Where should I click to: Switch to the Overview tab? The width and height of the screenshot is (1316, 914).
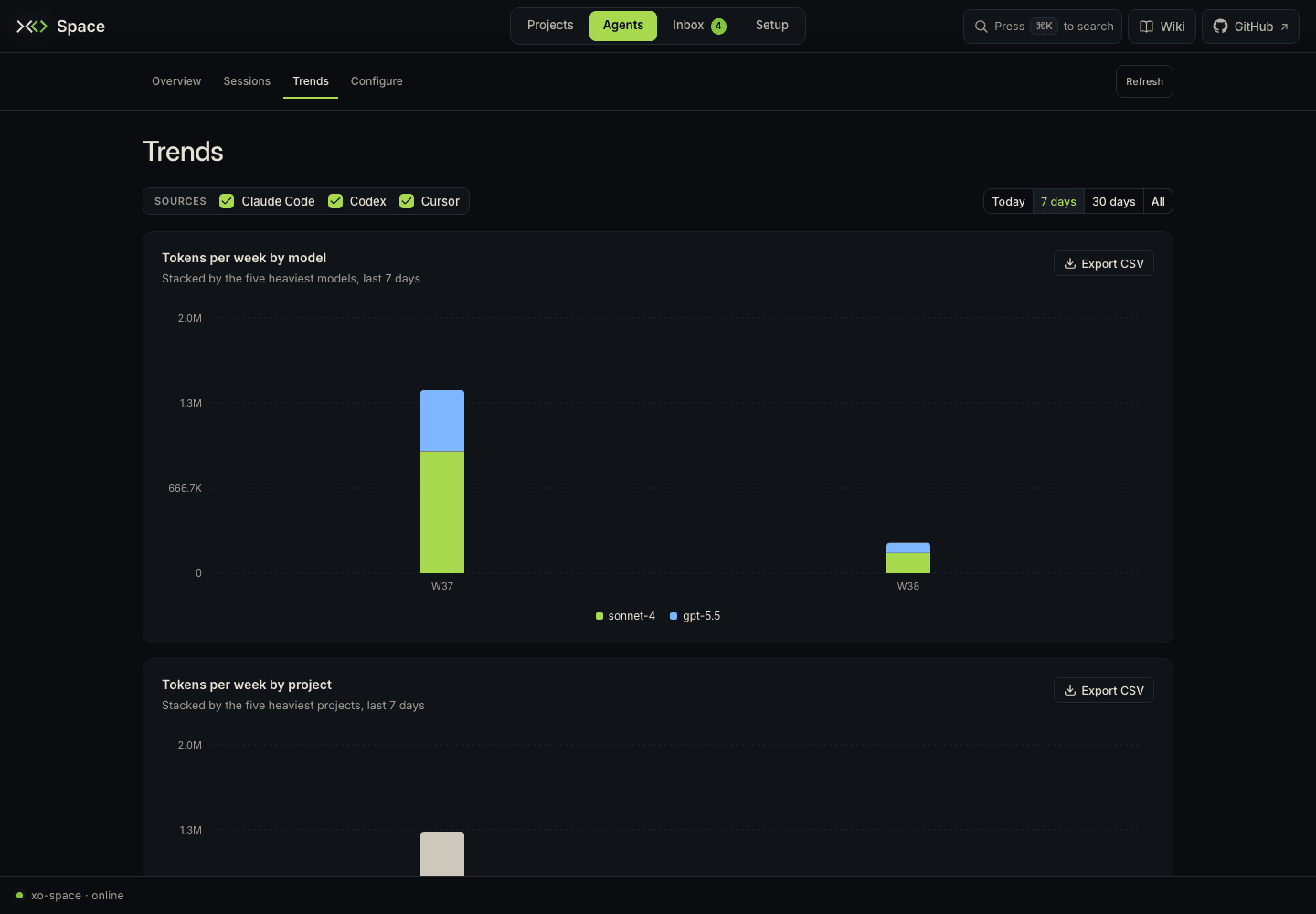(176, 81)
